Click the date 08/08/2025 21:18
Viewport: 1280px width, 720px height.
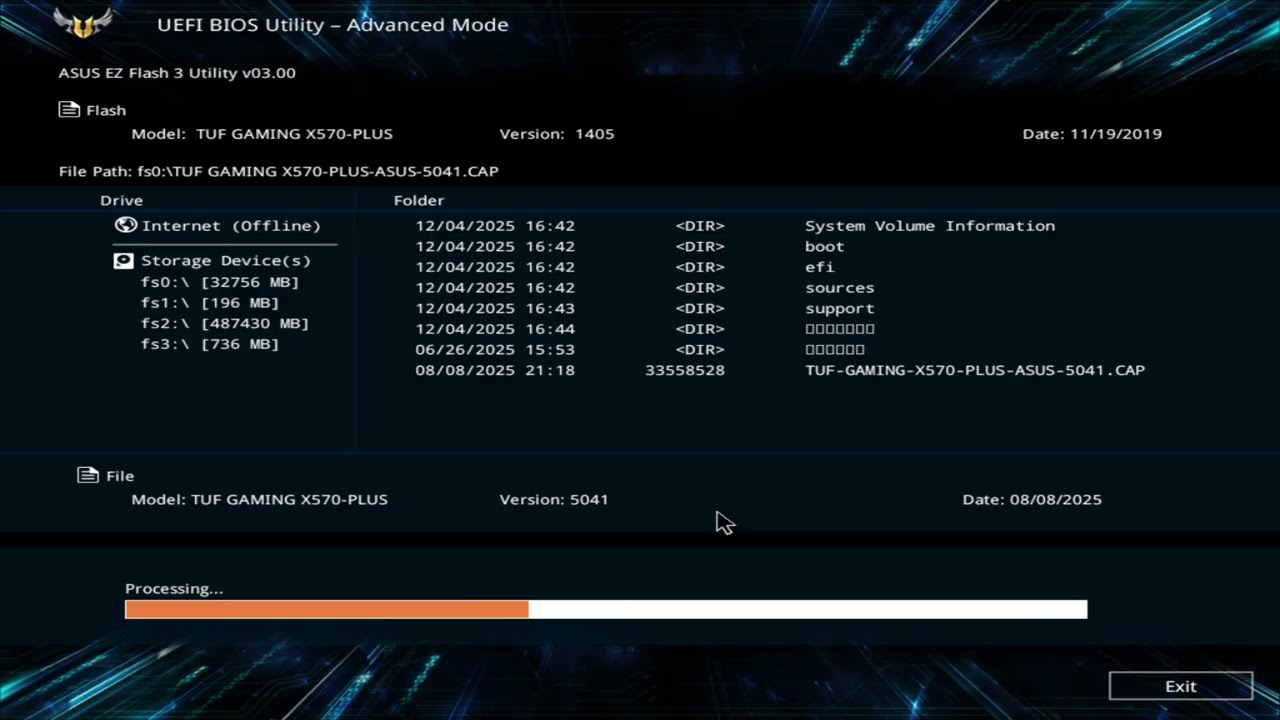(495, 370)
